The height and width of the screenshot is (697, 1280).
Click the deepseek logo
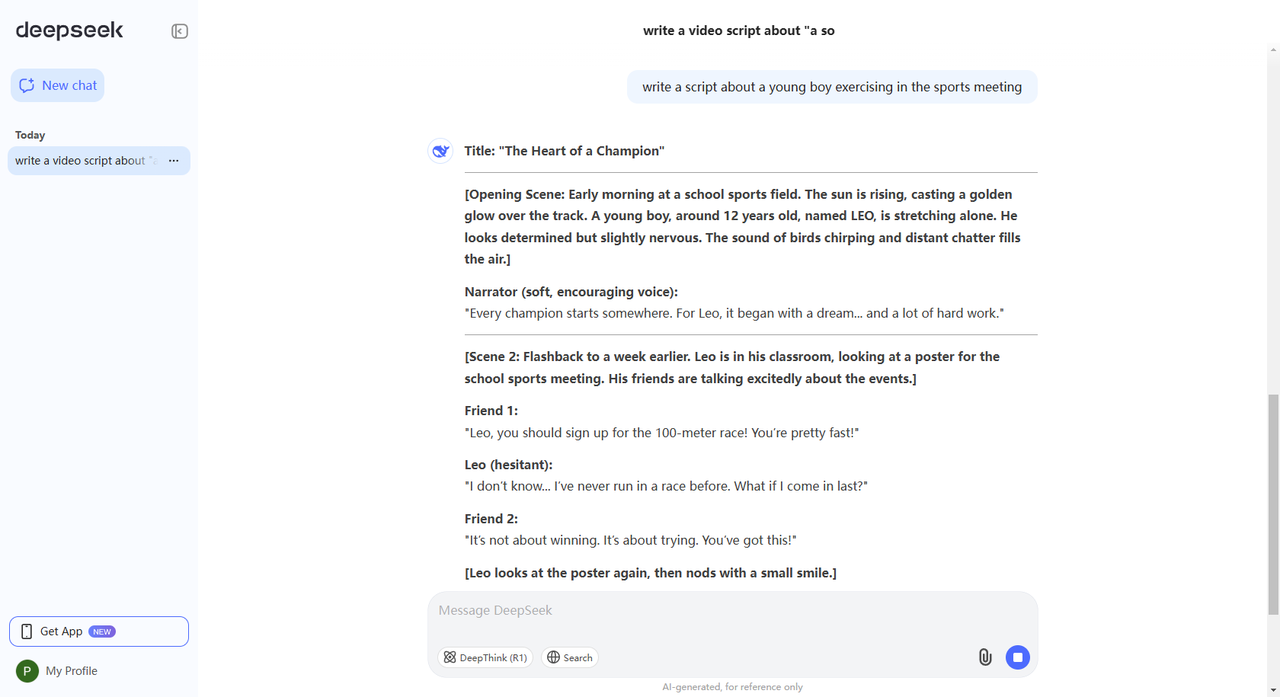point(69,30)
